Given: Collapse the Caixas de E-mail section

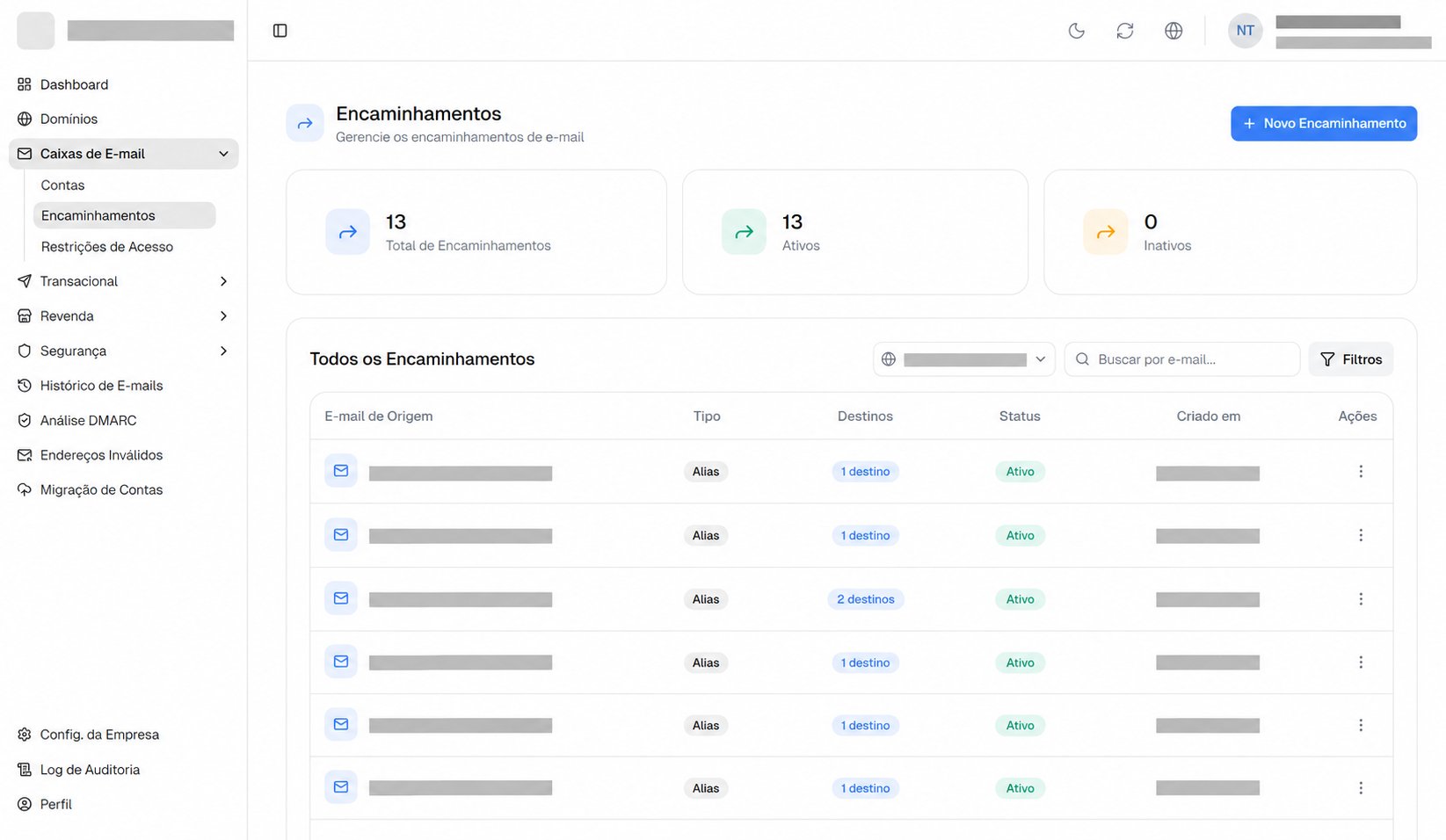Looking at the screenshot, I should tap(124, 154).
